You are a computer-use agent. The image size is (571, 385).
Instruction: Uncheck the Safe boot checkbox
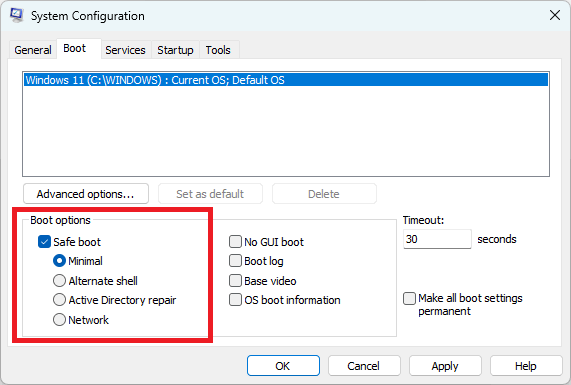click(x=44, y=242)
